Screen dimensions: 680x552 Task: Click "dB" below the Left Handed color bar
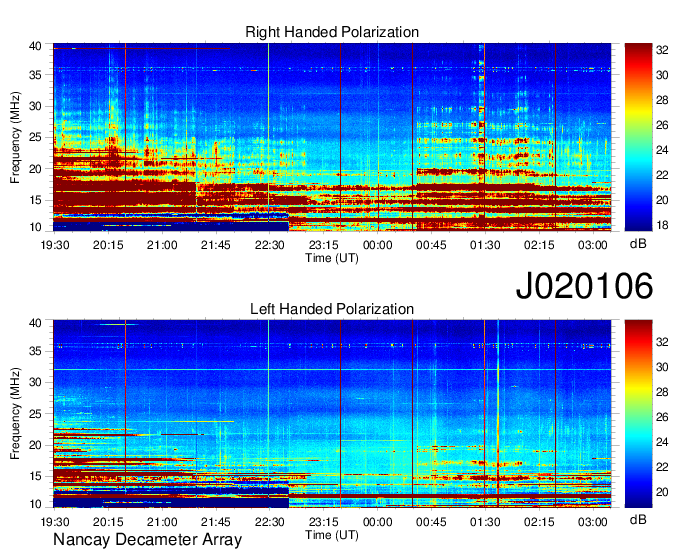638,519
